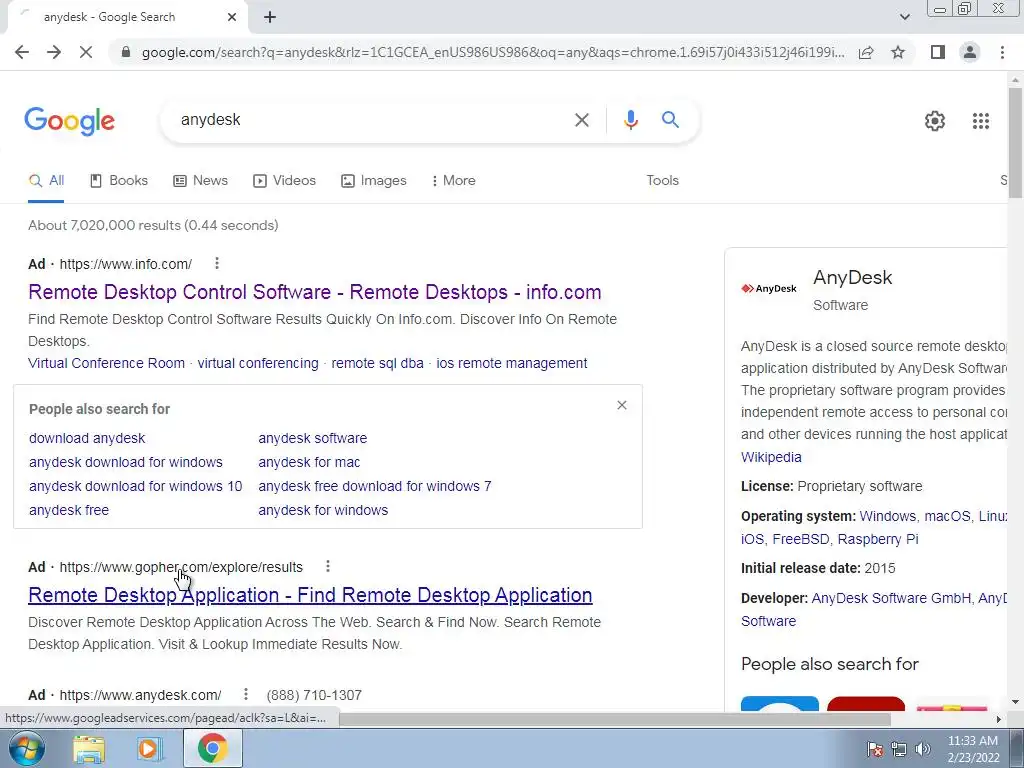Open the tab search dropdown arrow

pyautogui.click(x=904, y=17)
